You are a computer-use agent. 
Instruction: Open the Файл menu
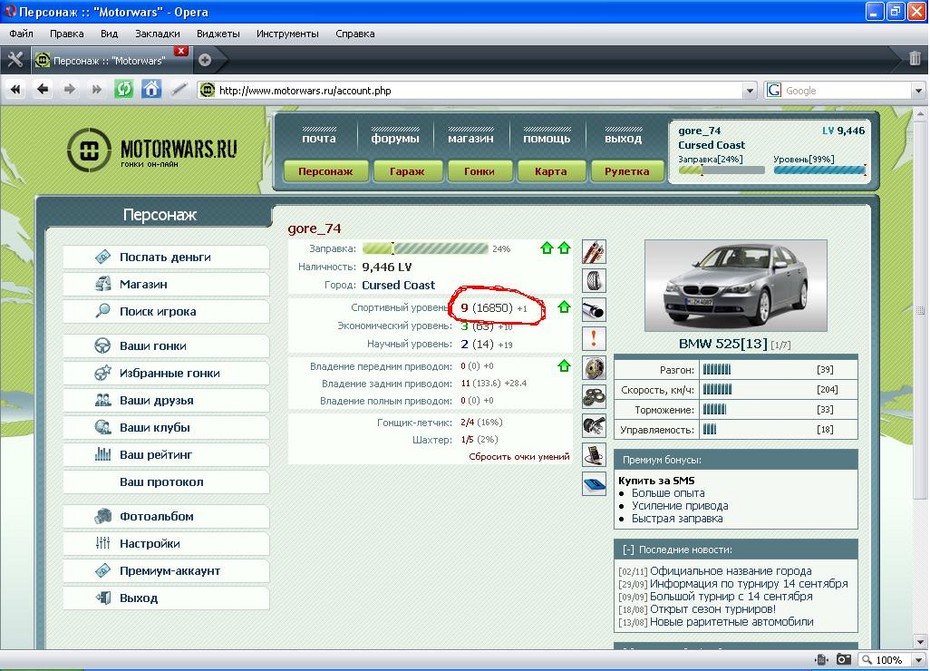point(21,34)
